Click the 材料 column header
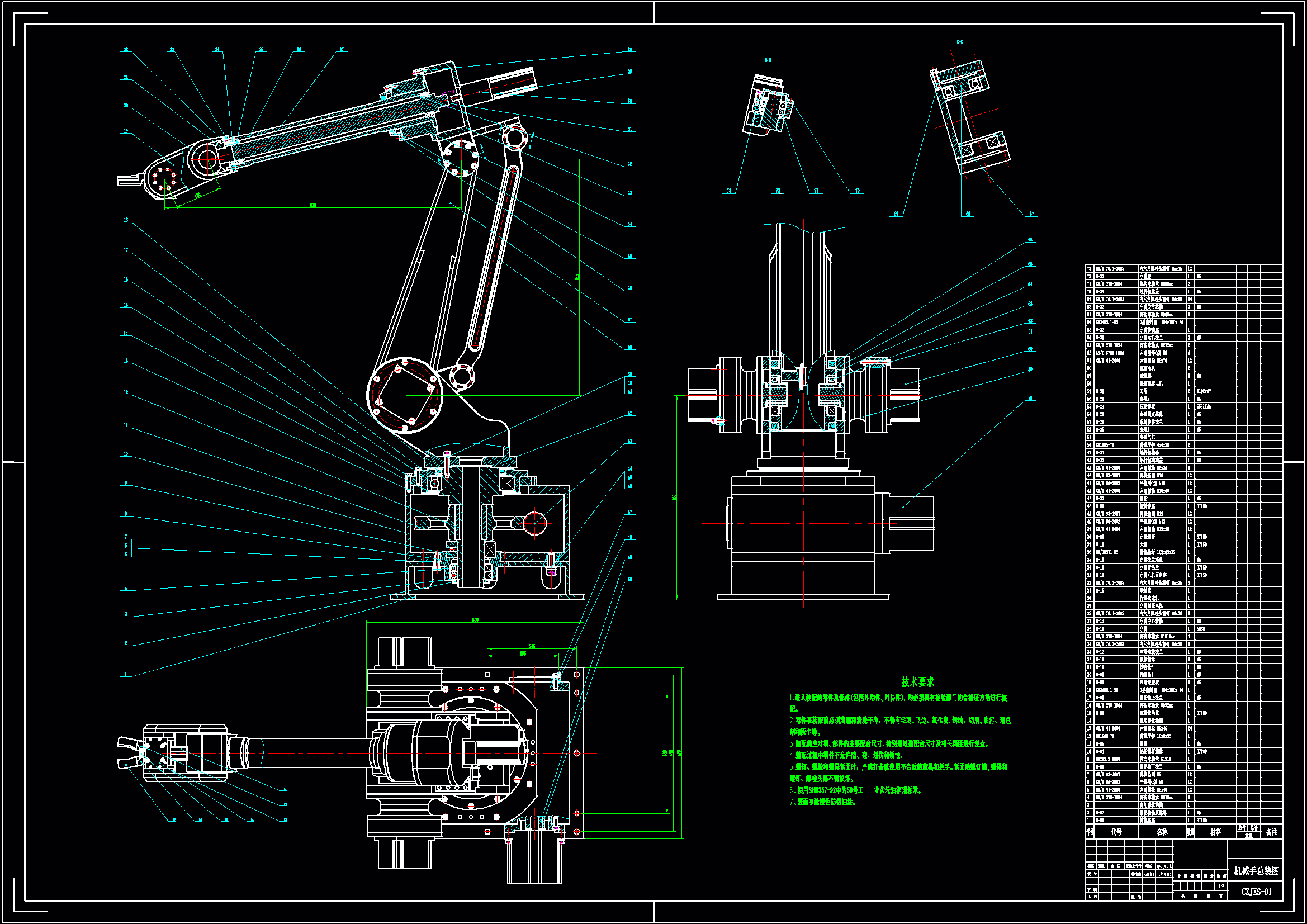 (x=1215, y=832)
